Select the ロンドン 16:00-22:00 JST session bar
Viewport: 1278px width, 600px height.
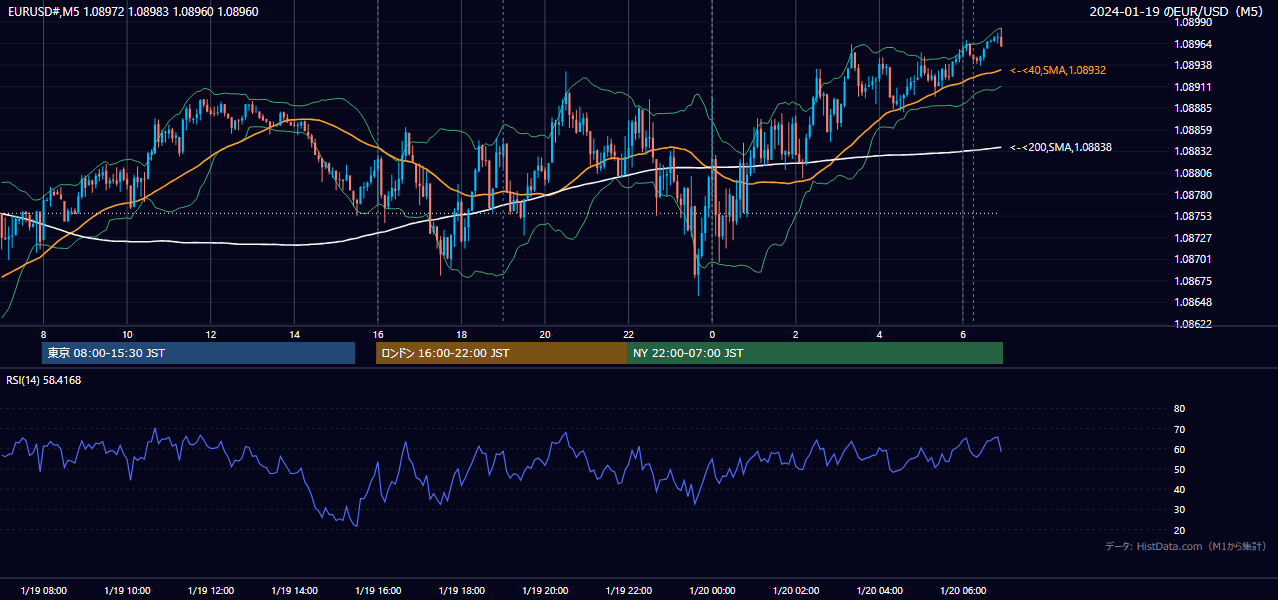tap(501, 353)
